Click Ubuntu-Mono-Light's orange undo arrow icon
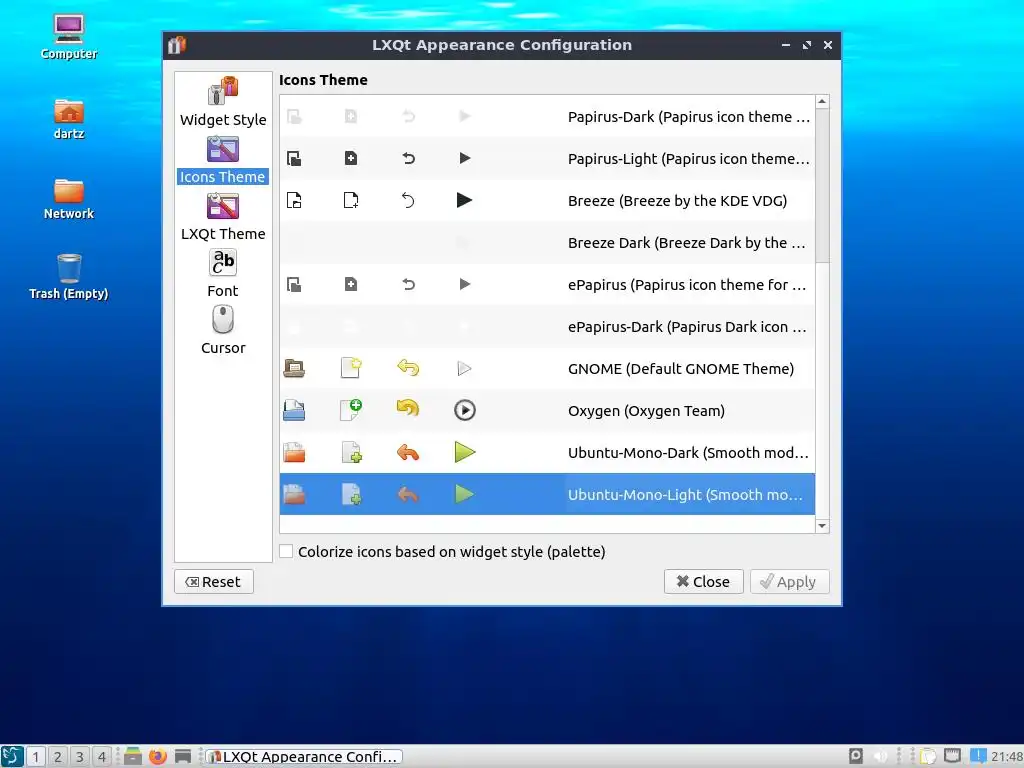Screen dimensions: 1024x768 tap(408, 494)
